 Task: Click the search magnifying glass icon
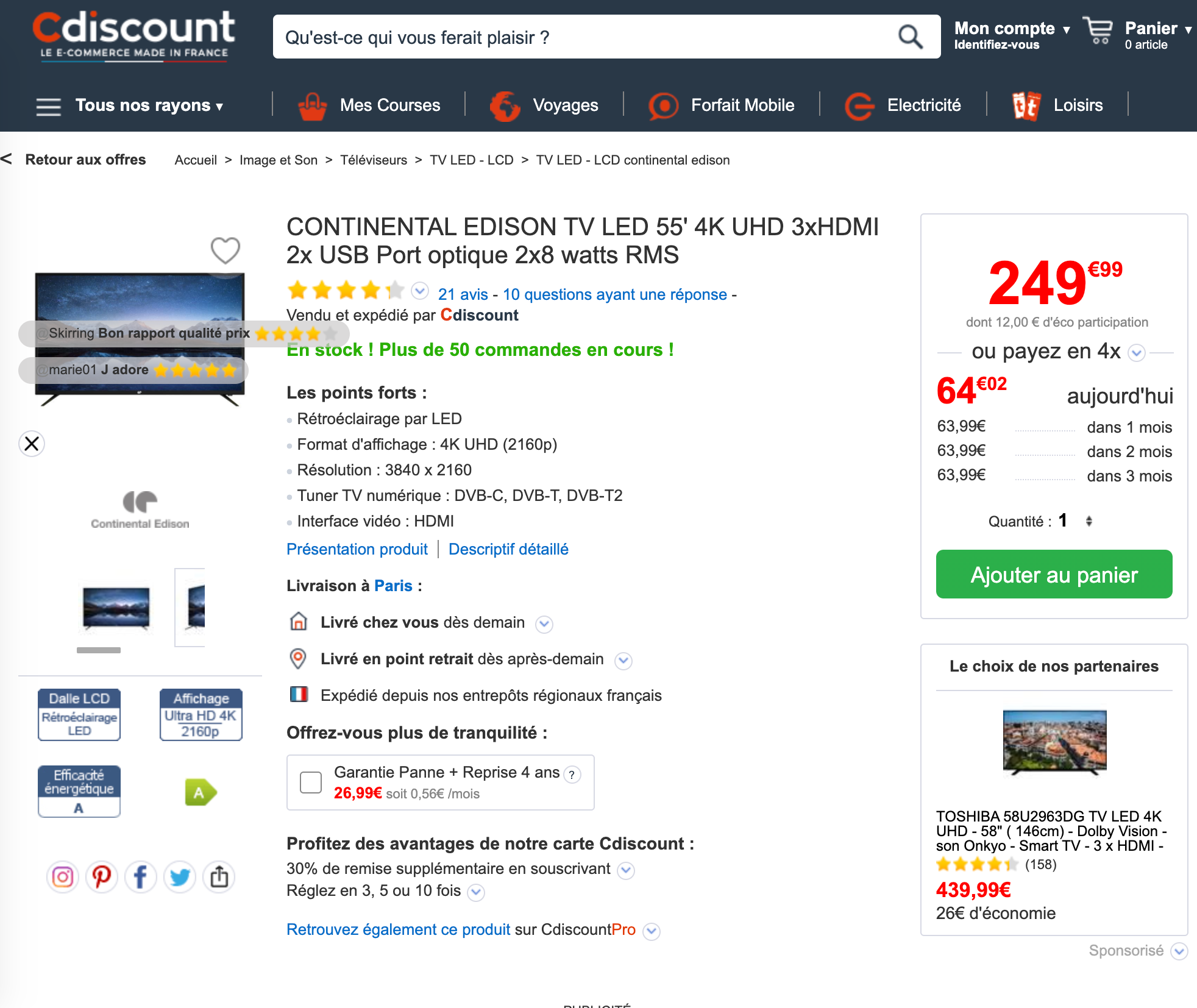coord(911,37)
